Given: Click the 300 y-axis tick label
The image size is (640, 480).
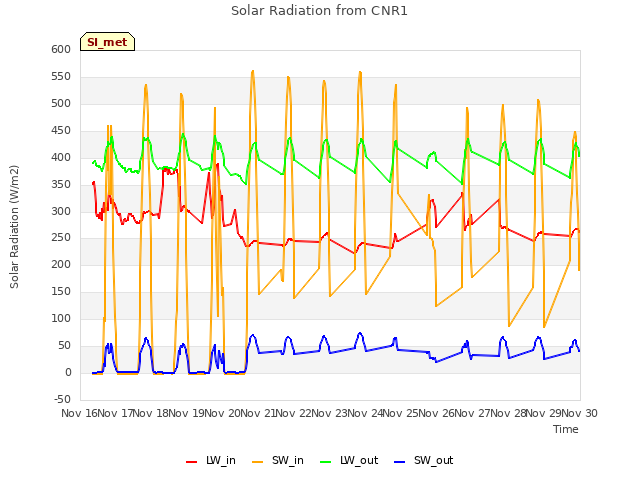Looking at the screenshot, I should 61,211.
